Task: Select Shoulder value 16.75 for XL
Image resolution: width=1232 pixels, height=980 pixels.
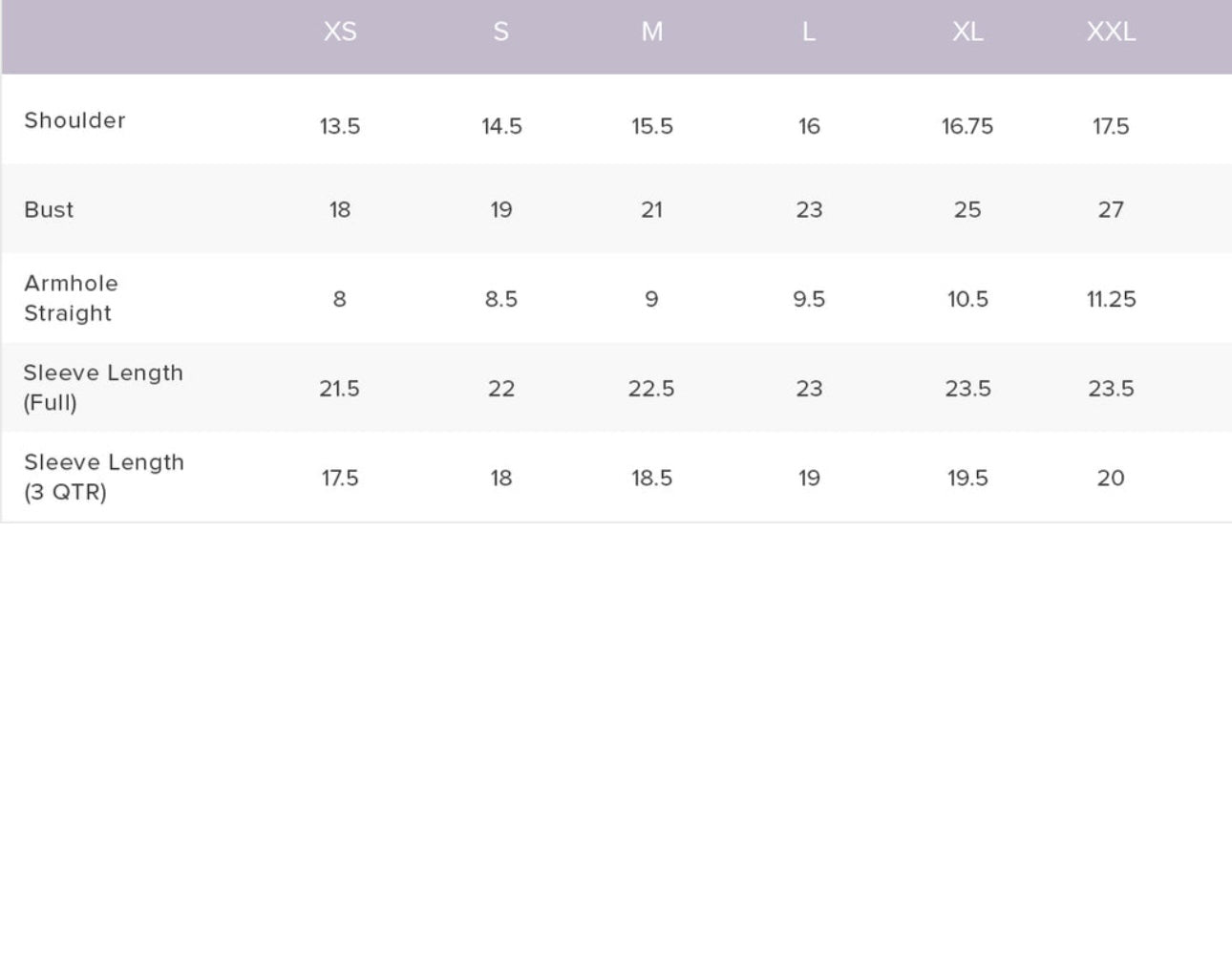Action: tap(966, 126)
